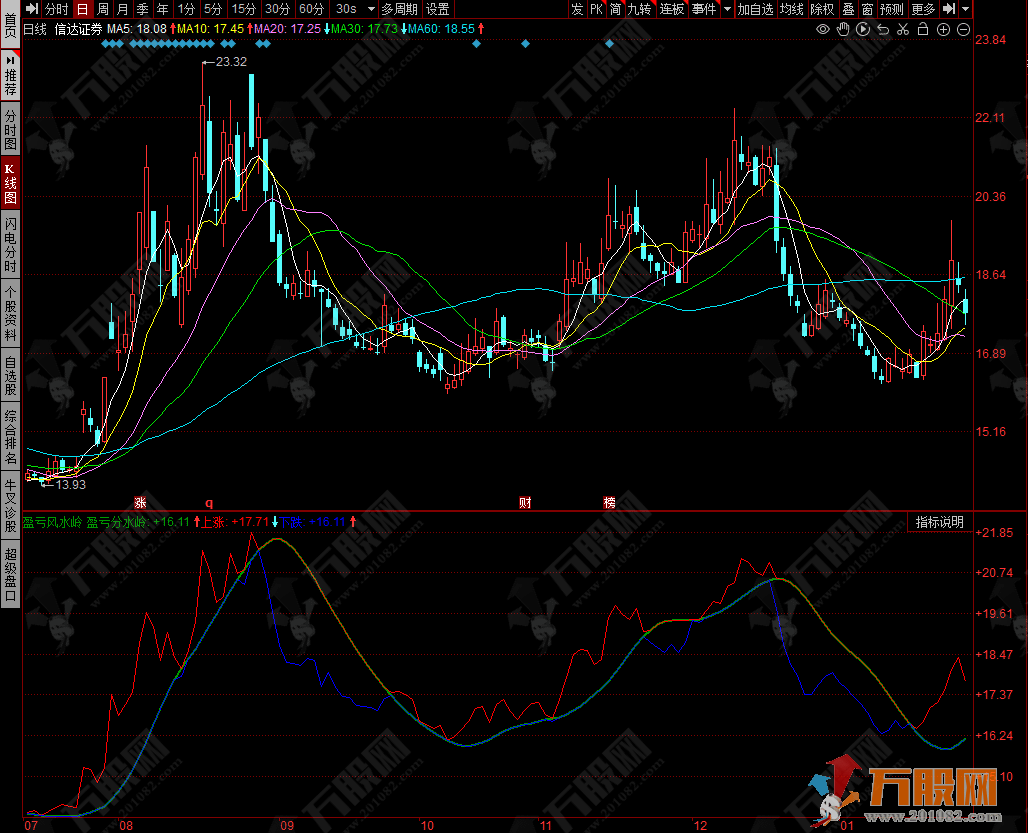Click the left collapse arrow icon before 分时

tap(32, 9)
